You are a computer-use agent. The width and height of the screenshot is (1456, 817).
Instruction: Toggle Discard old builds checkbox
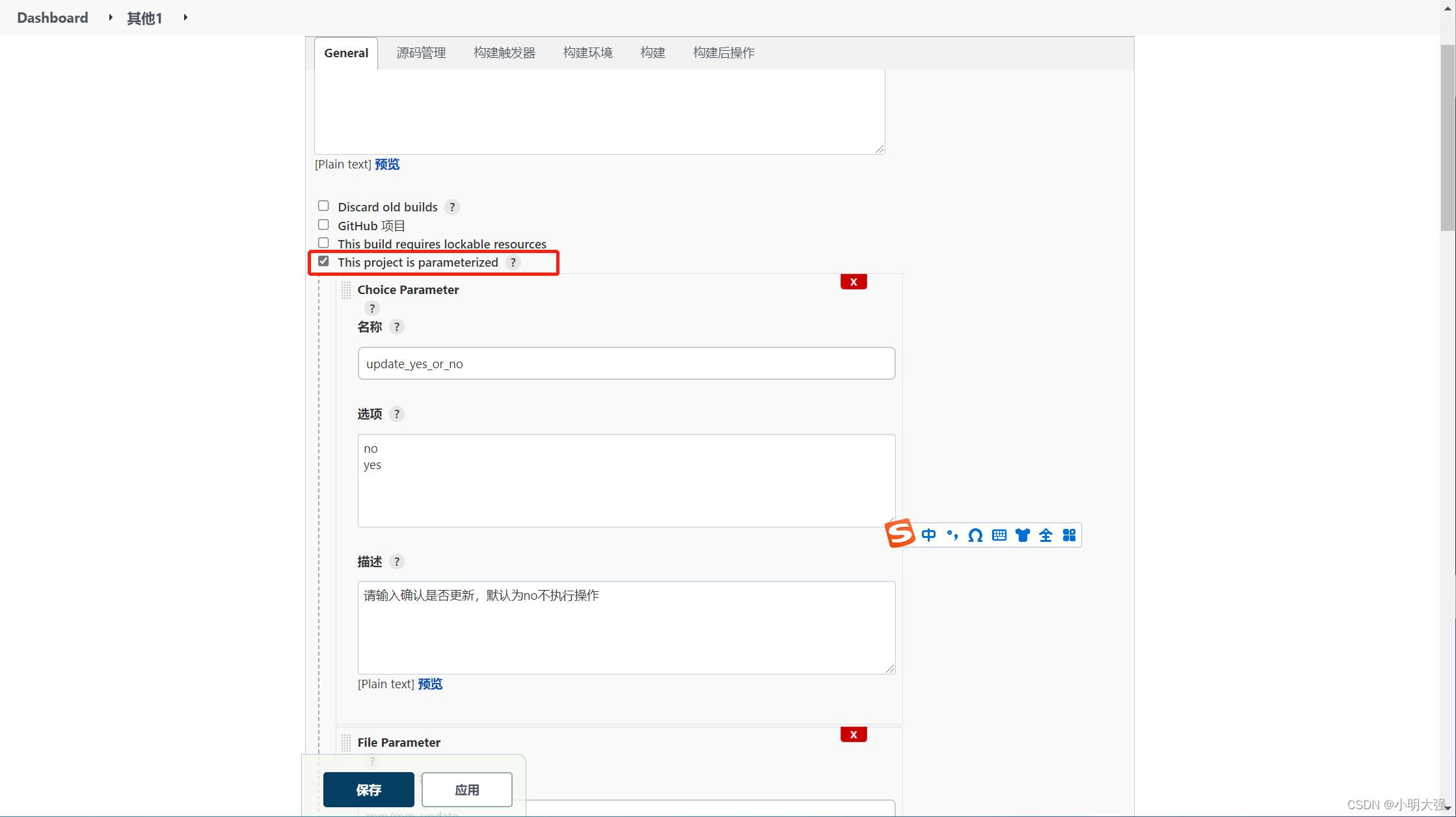click(323, 206)
